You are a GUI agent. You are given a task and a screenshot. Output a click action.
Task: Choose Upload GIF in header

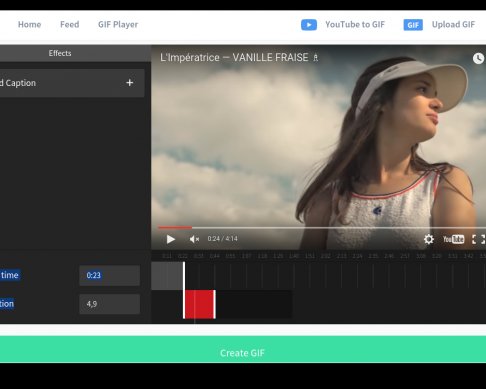pyautogui.click(x=453, y=24)
